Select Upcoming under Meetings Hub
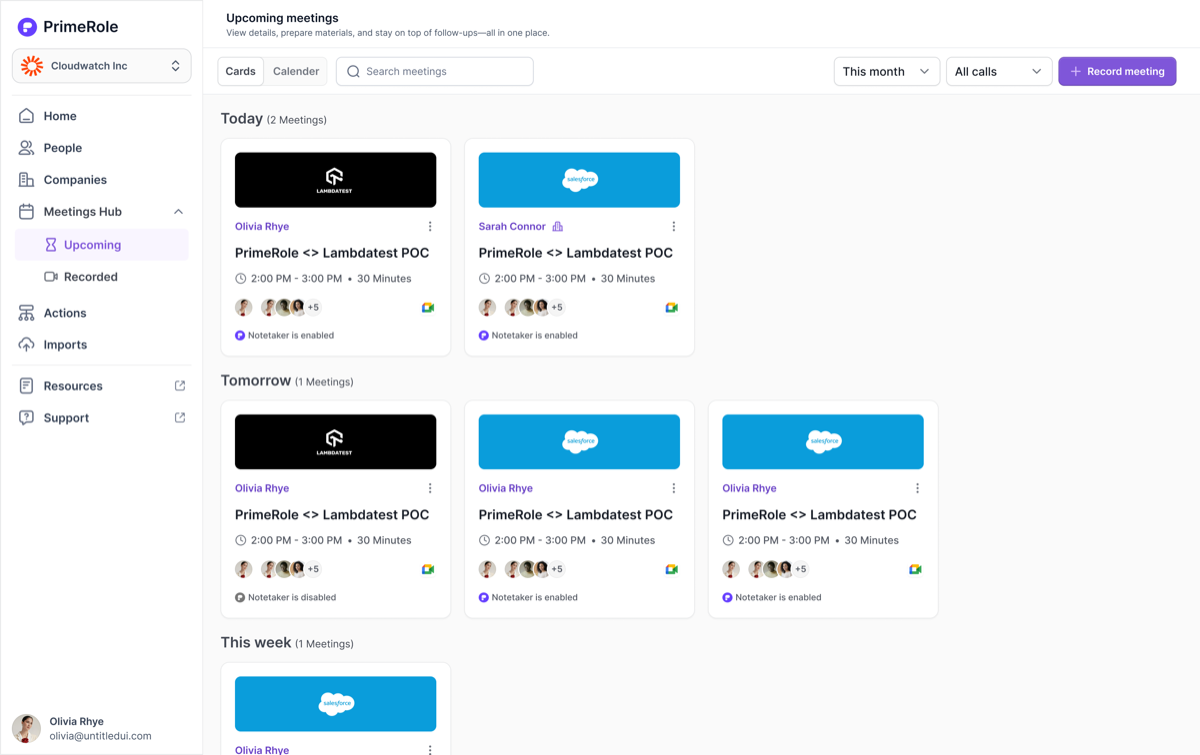Screen dimensions: 1200x755 [102, 245]
